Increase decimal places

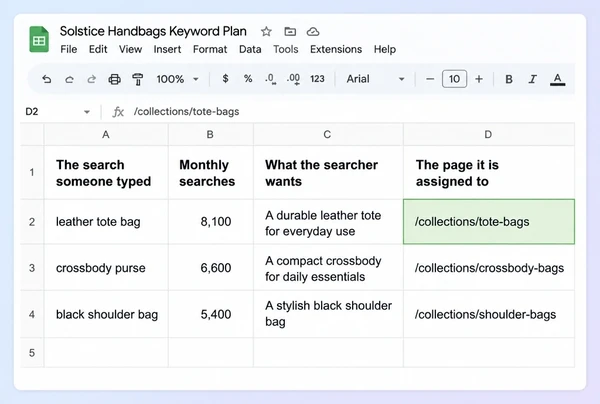point(293,79)
